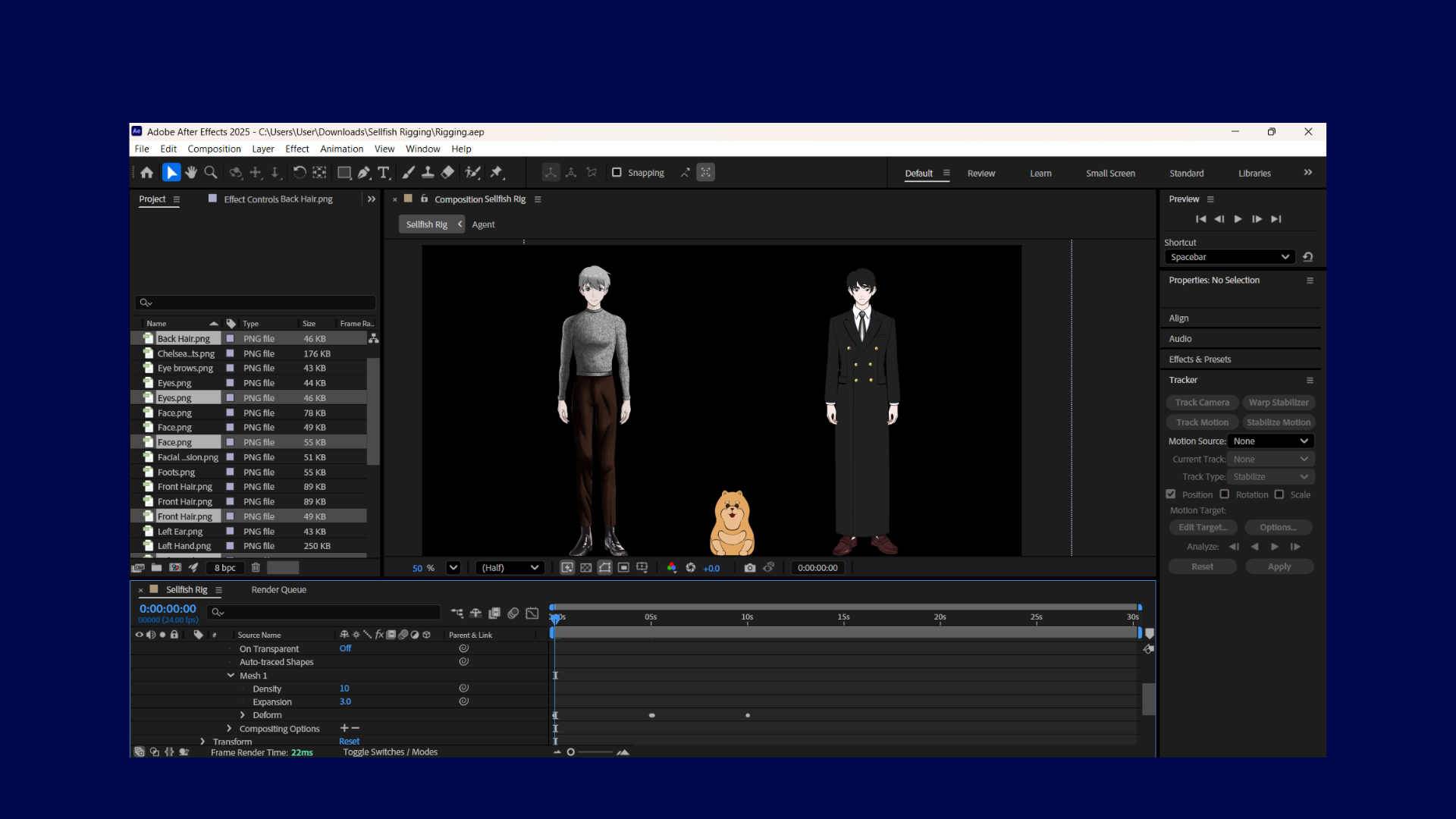Toggle Motion Blur enable in timeline
1456x819 pixels.
pyautogui.click(x=513, y=613)
